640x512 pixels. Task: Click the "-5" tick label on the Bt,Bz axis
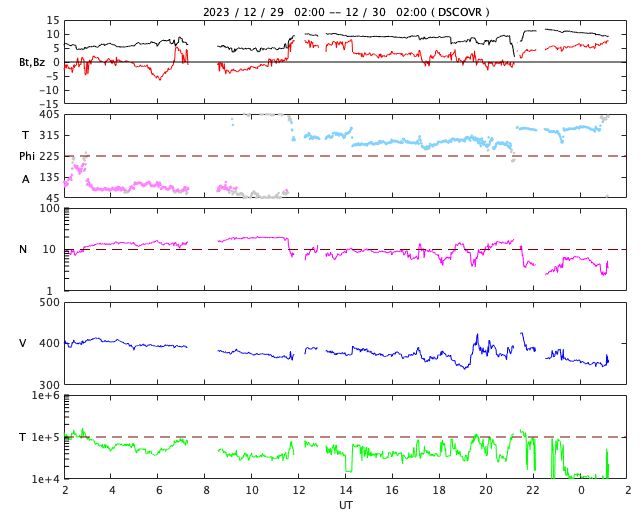[53, 76]
